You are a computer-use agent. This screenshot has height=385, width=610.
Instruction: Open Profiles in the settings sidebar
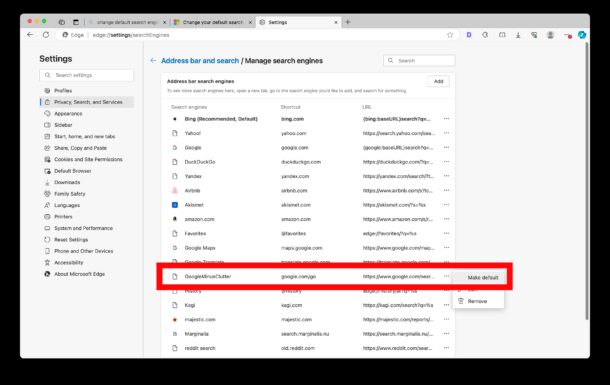(87, 91)
